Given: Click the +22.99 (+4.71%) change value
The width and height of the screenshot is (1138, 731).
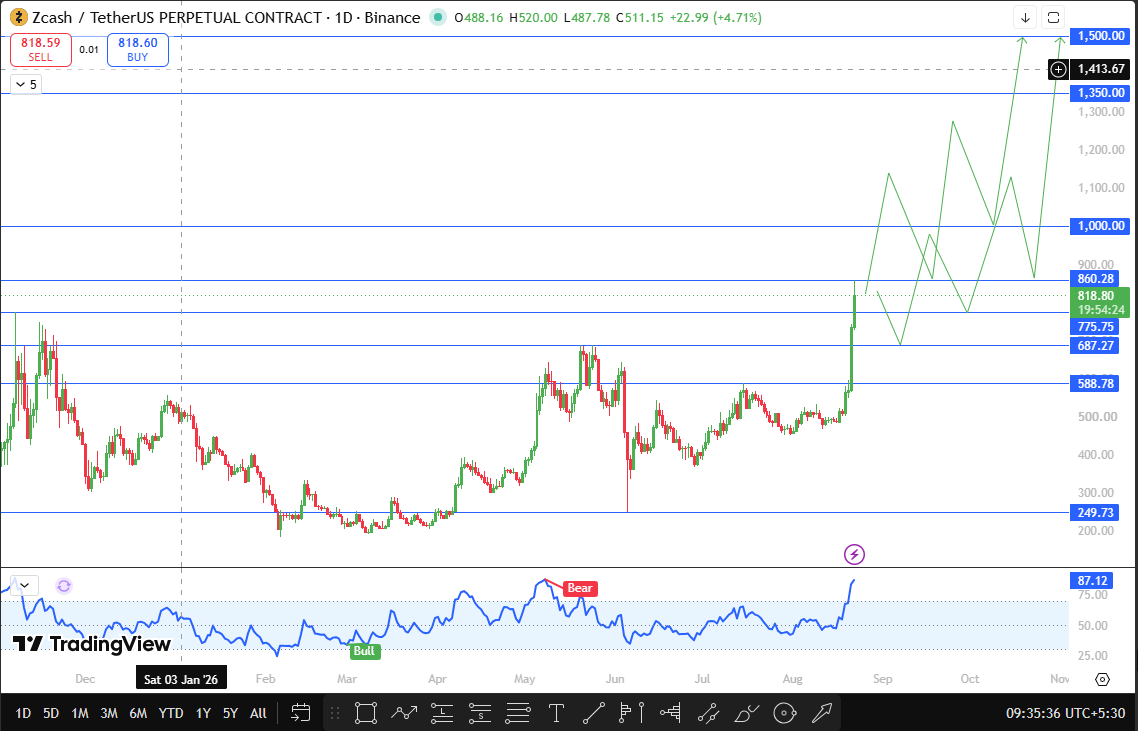Looking at the screenshot, I should pyautogui.click(x=716, y=17).
